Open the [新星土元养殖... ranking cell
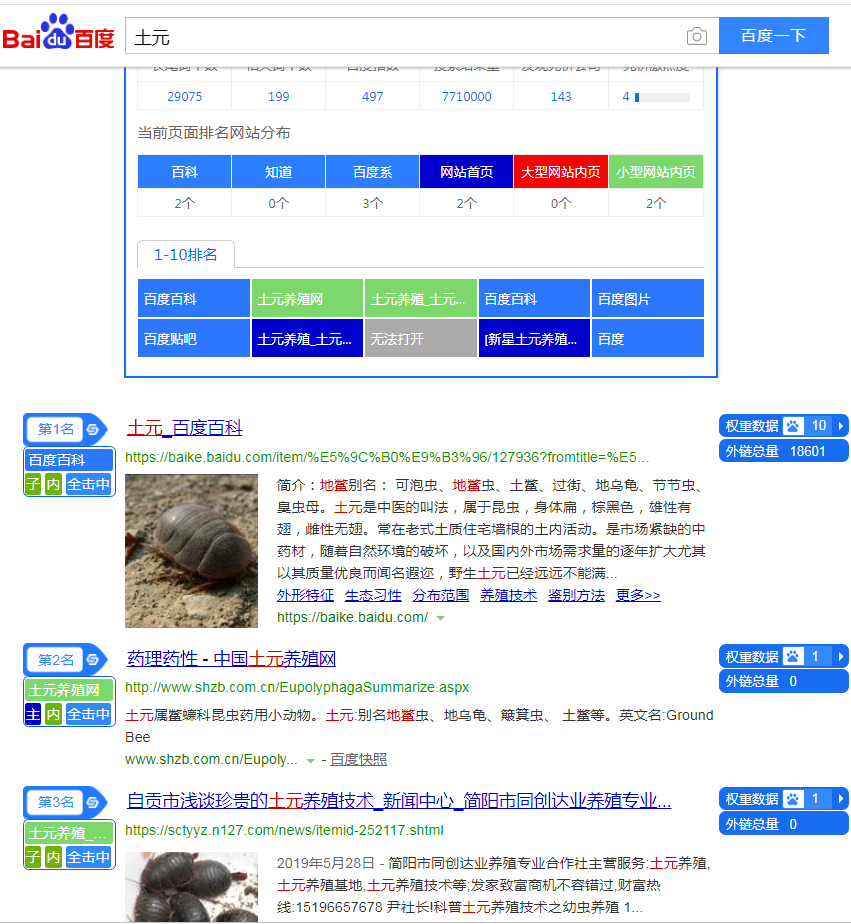 pyautogui.click(x=535, y=338)
